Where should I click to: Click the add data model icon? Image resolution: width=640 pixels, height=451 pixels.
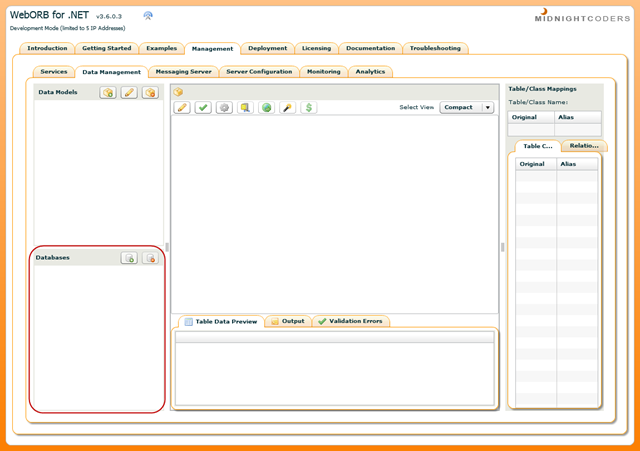(x=108, y=93)
